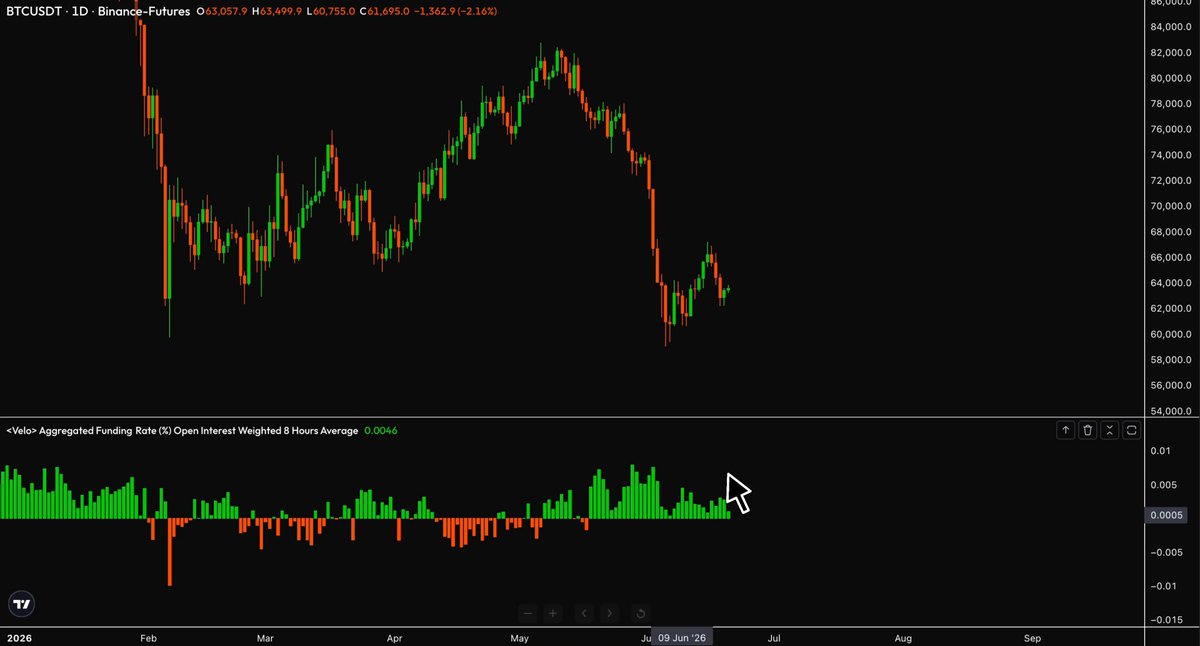The width and height of the screenshot is (1200, 646).
Task: Open the TradingView logo link
Action: pyautogui.click(x=21, y=604)
